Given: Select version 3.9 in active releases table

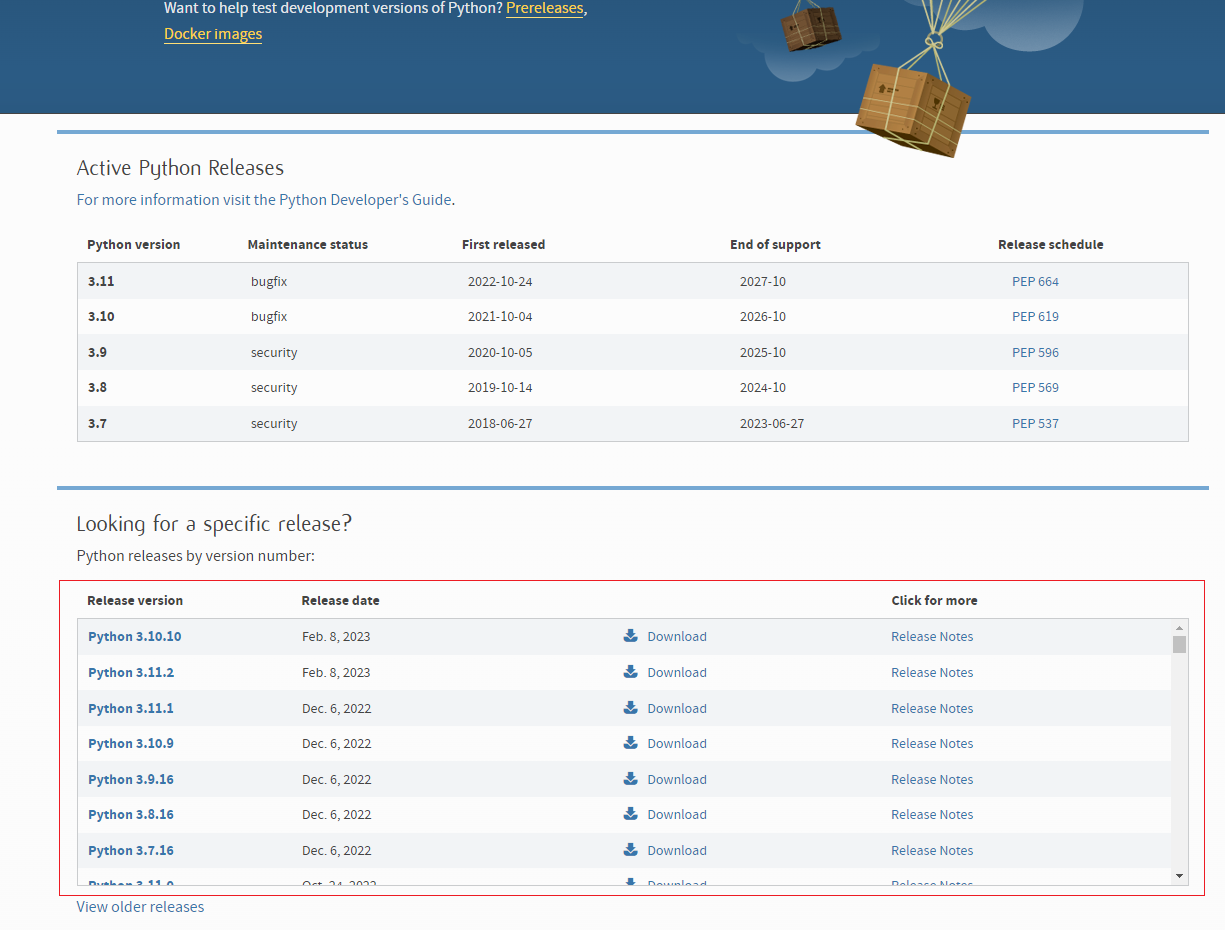Looking at the screenshot, I should click(x=97, y=353).
